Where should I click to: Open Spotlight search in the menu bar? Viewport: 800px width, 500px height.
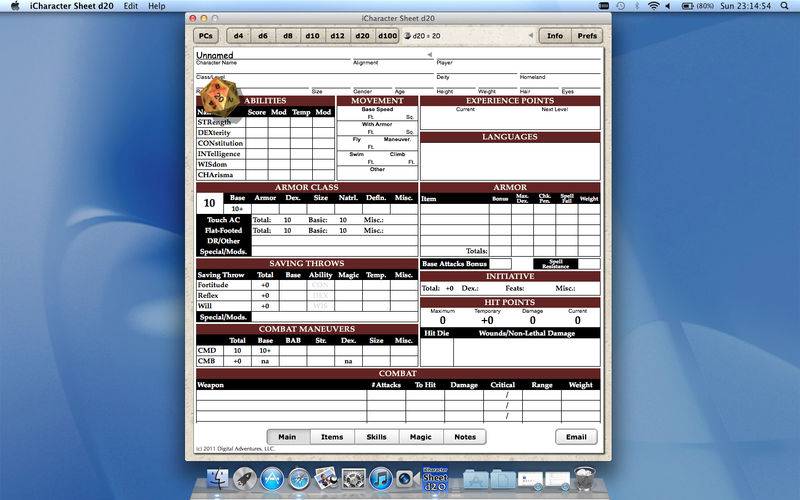785,6
